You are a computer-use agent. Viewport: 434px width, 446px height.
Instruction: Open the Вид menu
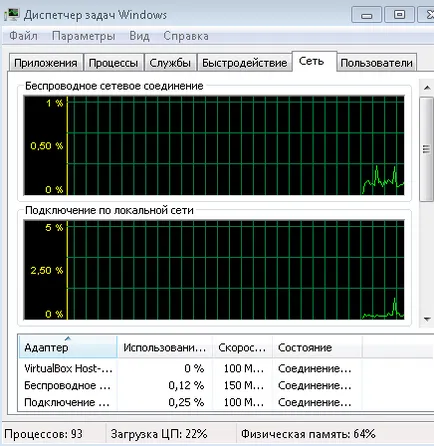[139, 36]
